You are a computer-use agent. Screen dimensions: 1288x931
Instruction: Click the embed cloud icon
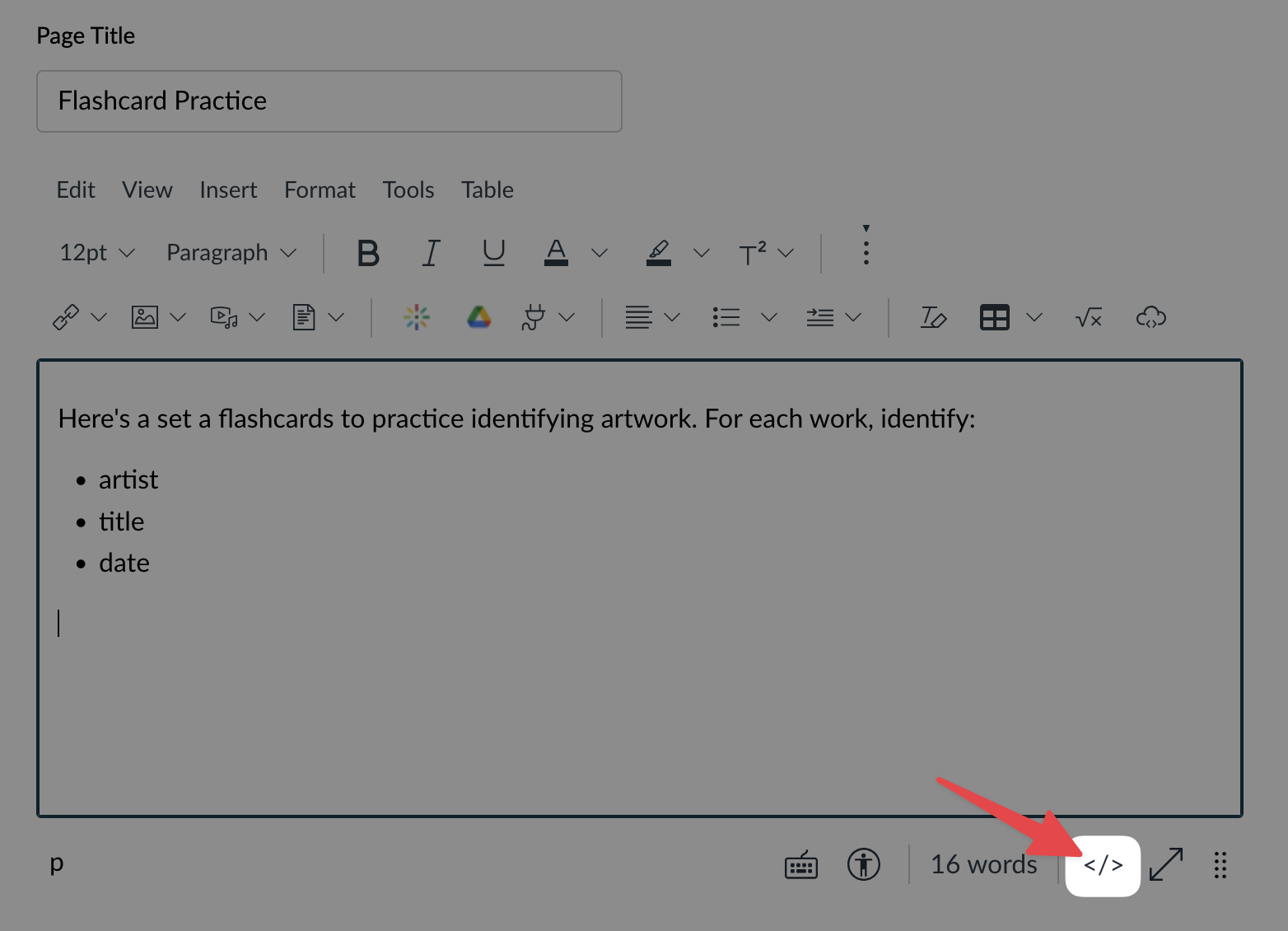point(1151,317)
